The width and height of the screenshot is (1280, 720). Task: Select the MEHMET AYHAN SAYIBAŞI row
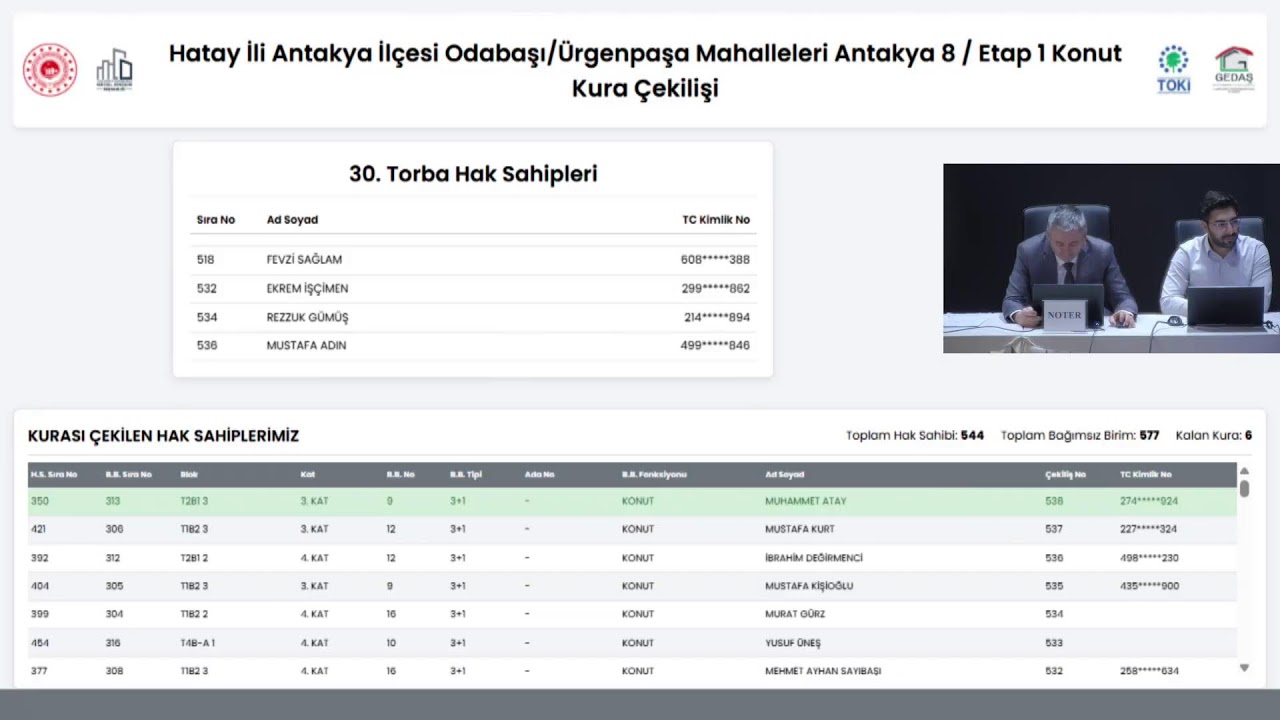click(632, 671)
